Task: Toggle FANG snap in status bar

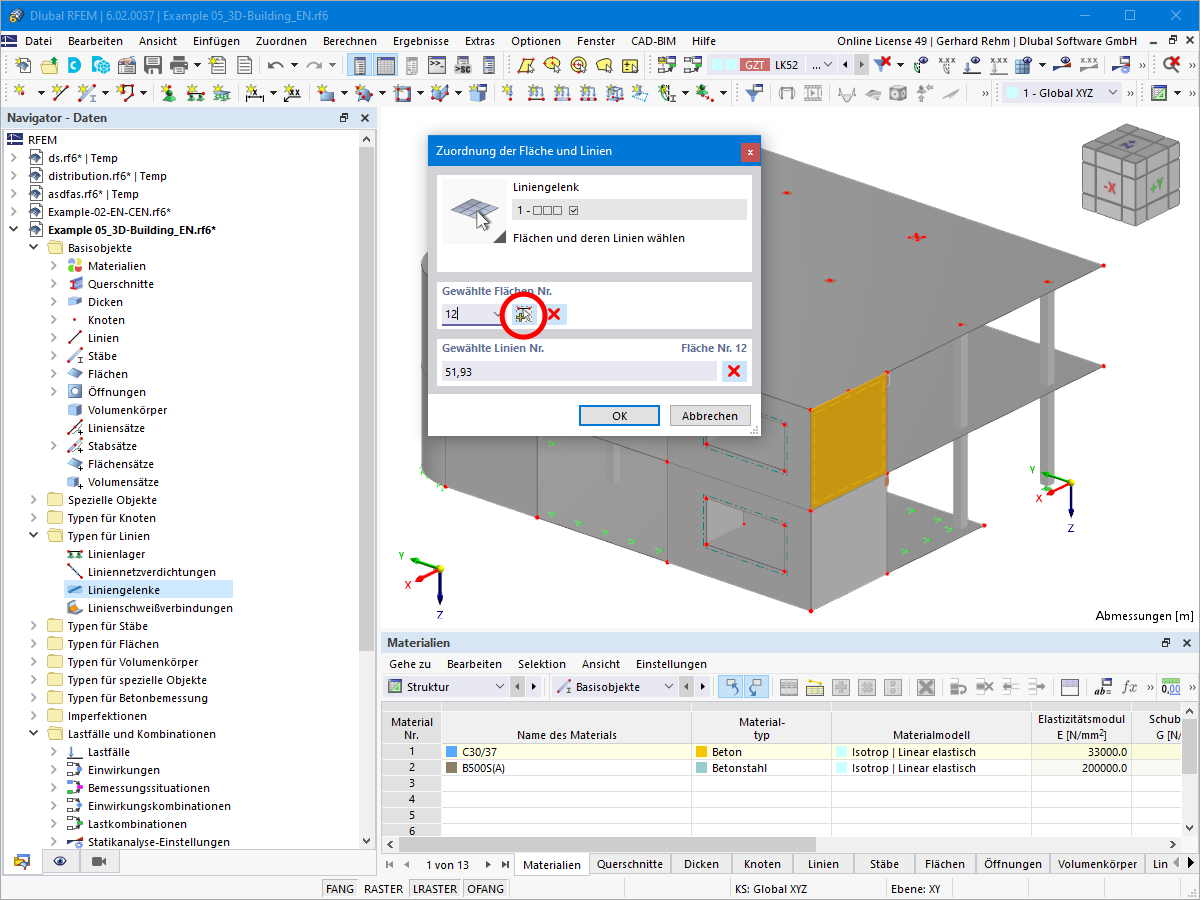Action: 340,888
